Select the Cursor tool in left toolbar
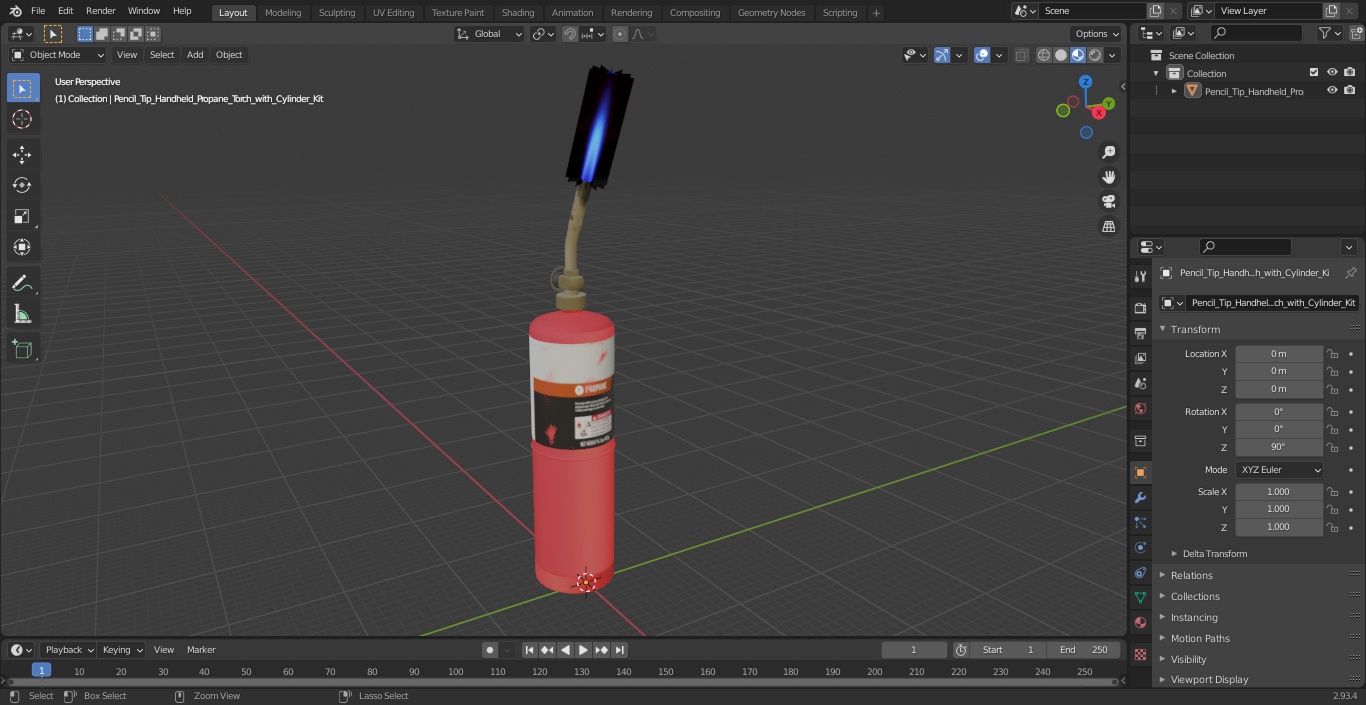The image size is (1366, 705). 22,119
